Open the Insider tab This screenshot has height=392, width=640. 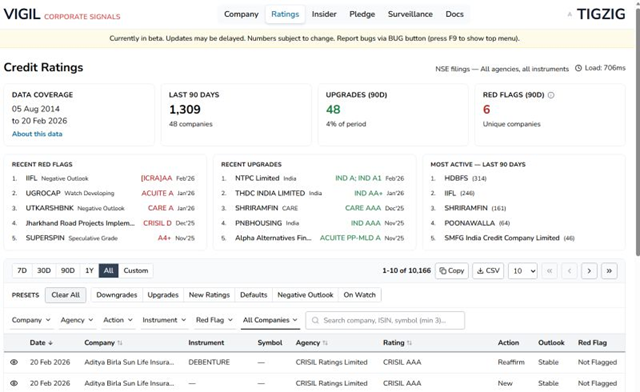[324, 14]
